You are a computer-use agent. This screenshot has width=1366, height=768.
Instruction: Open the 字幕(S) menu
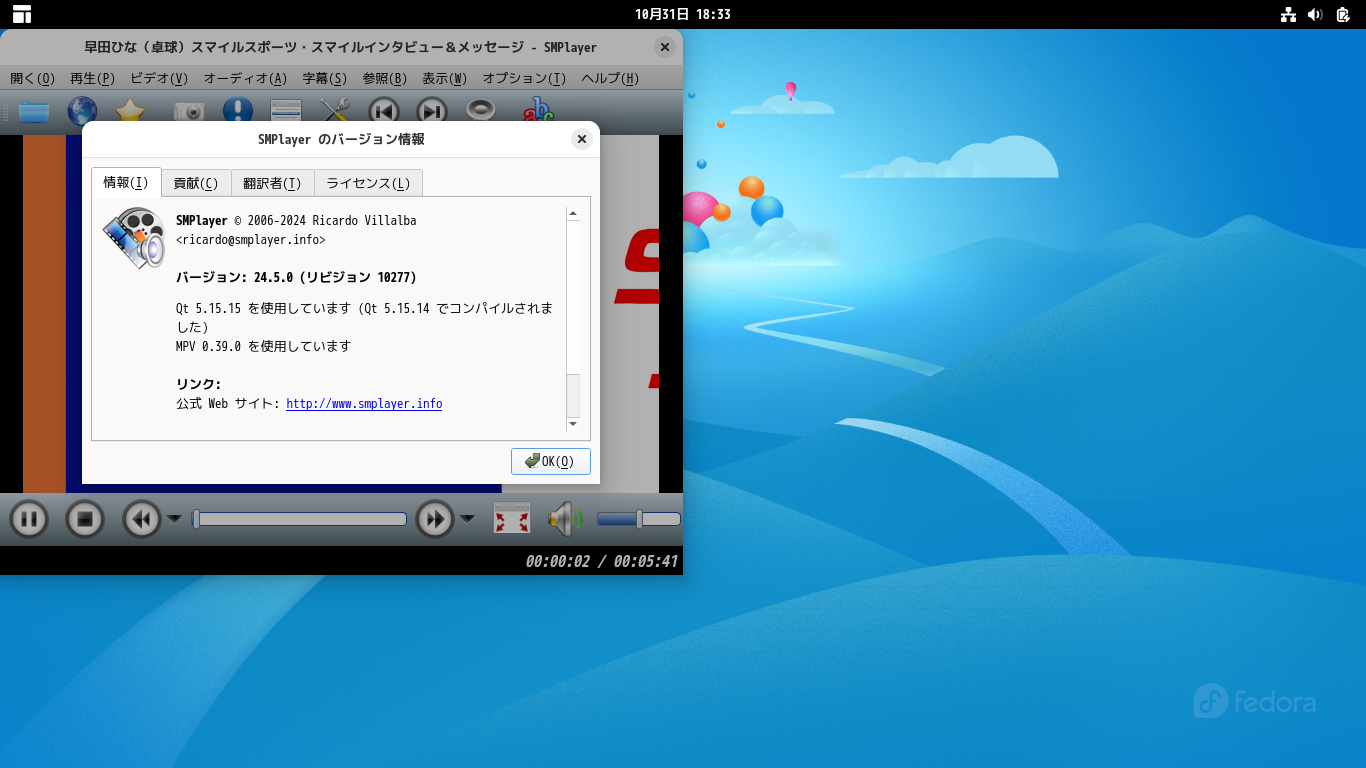tap(325, 78)
